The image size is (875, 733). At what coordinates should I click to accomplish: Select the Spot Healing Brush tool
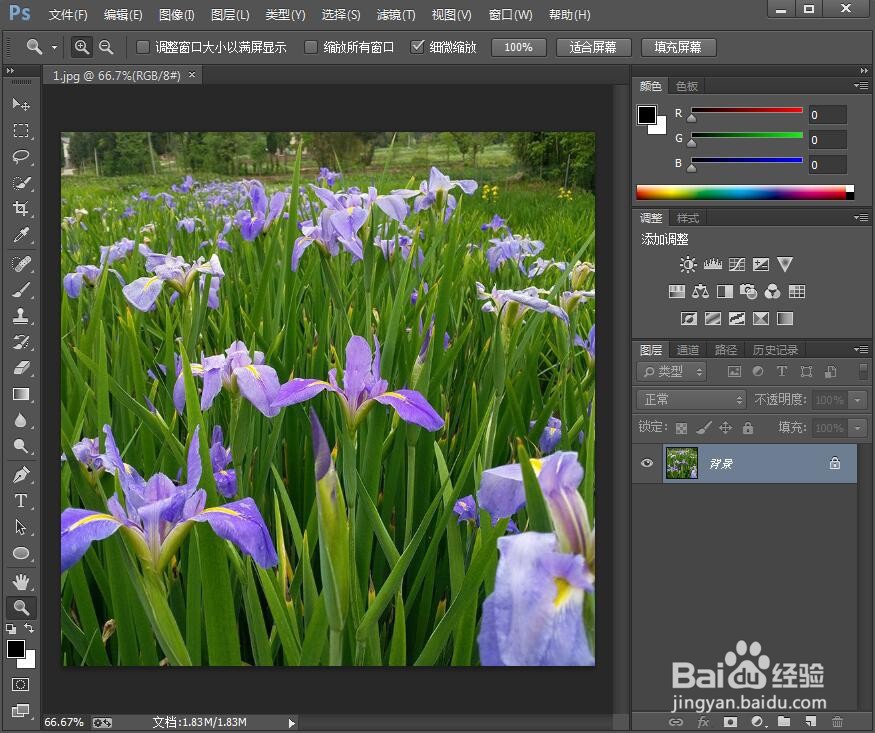[x=21, y=264]
